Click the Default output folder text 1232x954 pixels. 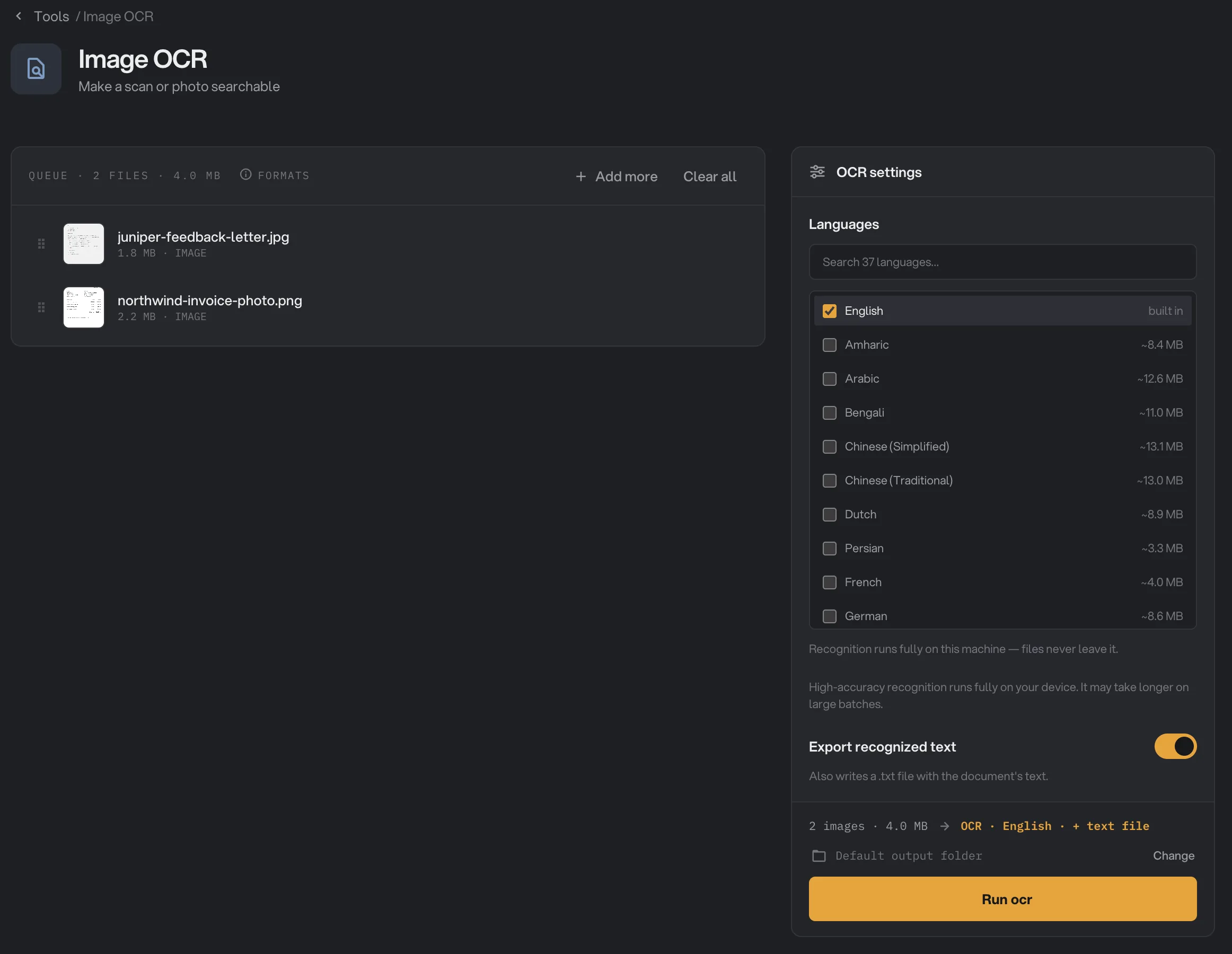[x=908, y=856]
